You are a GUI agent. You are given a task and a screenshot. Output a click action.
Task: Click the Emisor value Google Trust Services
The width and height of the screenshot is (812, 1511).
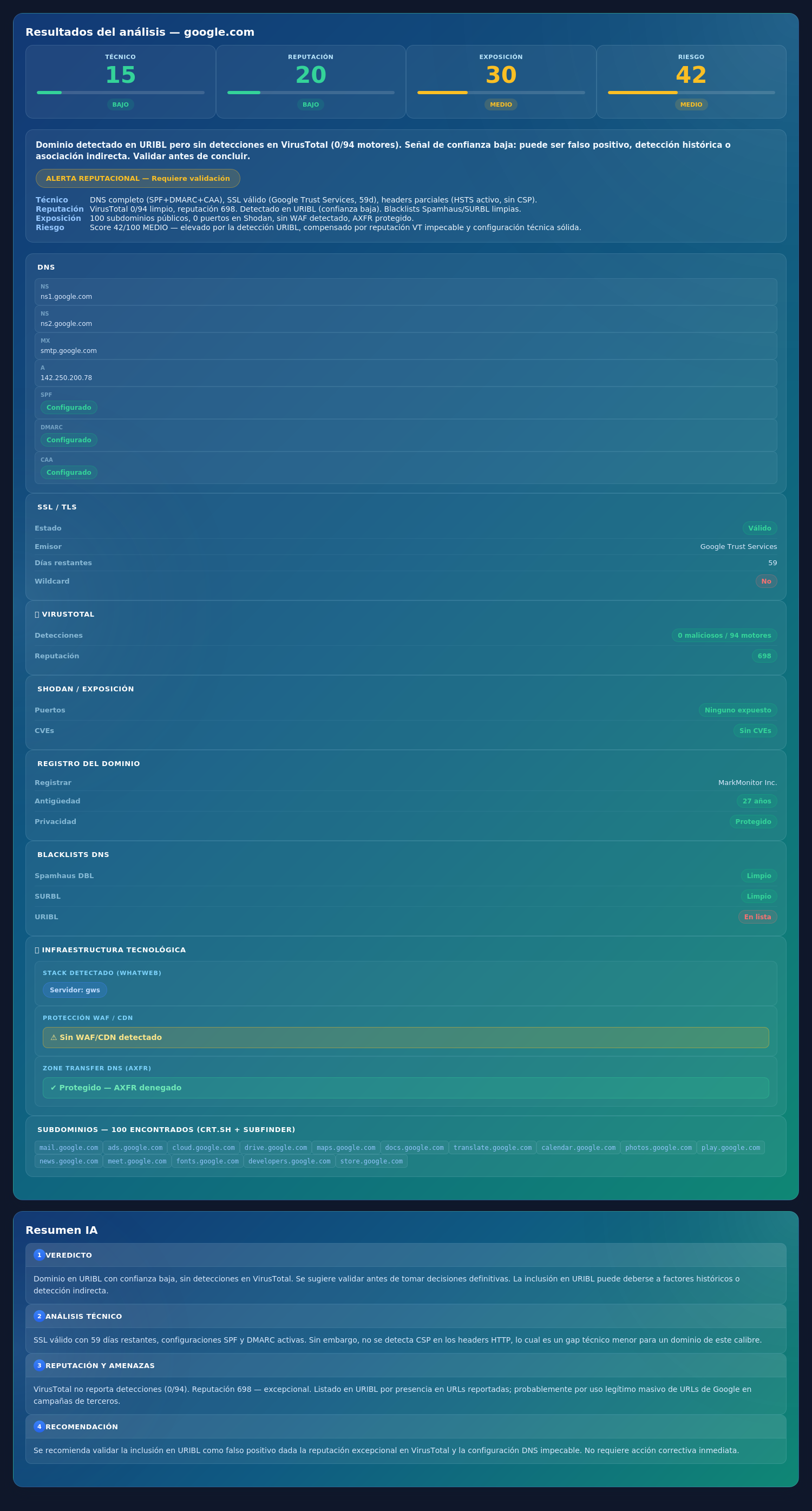pos(738,547)
